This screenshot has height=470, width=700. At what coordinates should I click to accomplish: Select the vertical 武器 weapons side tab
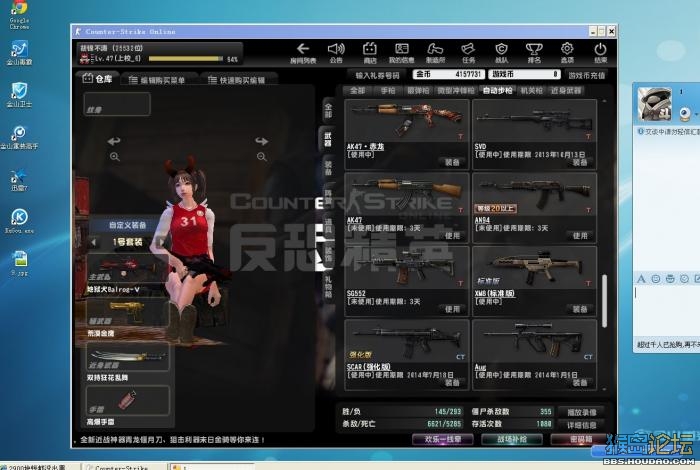[328, 139]
